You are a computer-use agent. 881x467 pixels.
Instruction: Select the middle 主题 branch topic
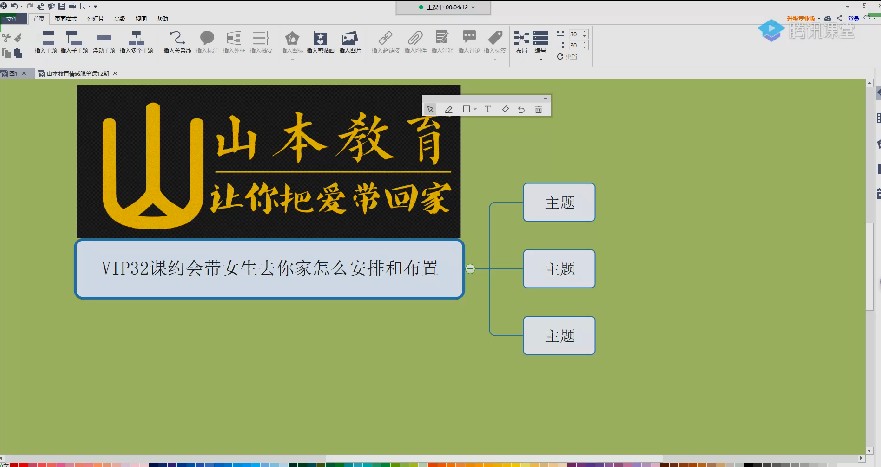coord(559,269)
